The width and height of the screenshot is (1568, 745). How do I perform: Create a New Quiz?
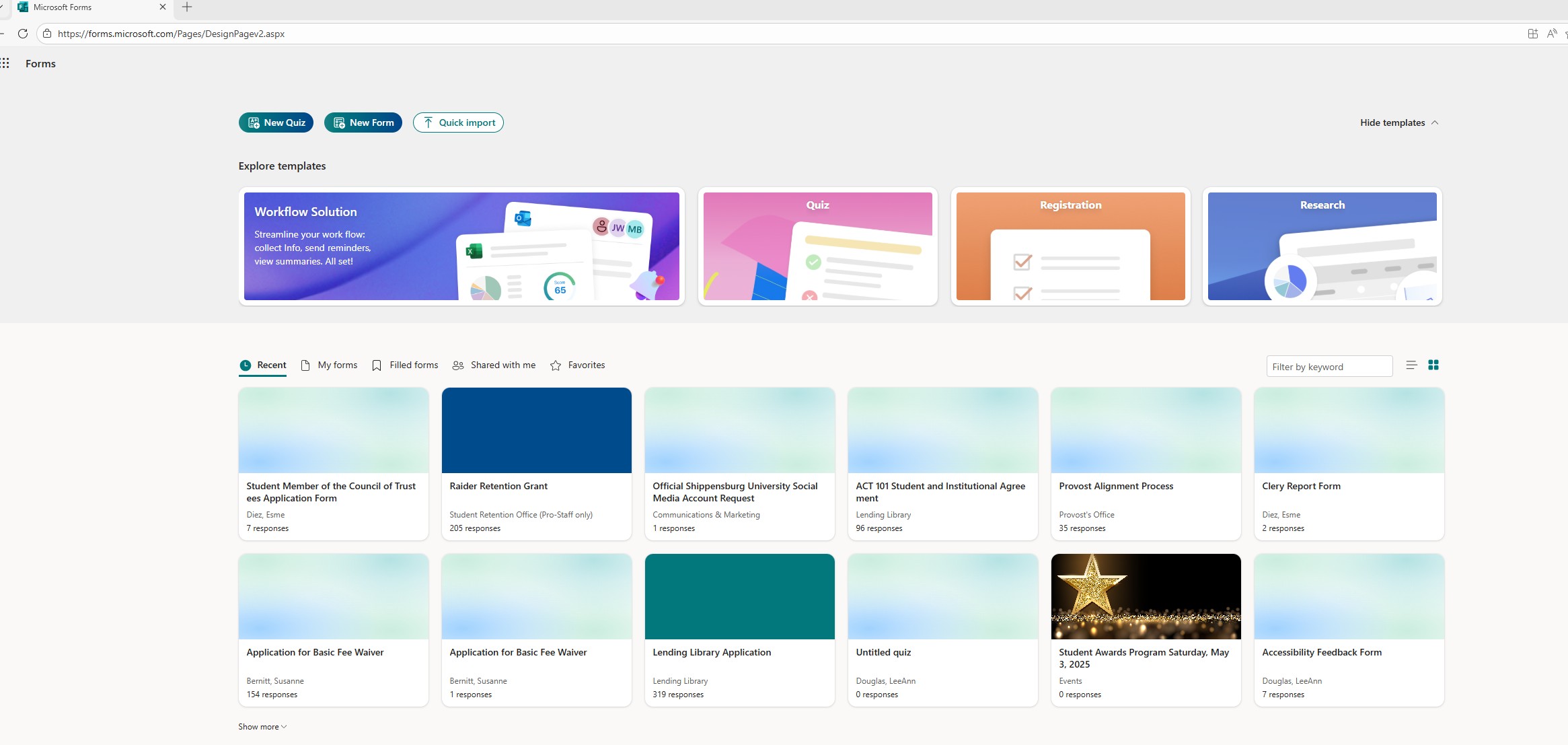[276, 122]
